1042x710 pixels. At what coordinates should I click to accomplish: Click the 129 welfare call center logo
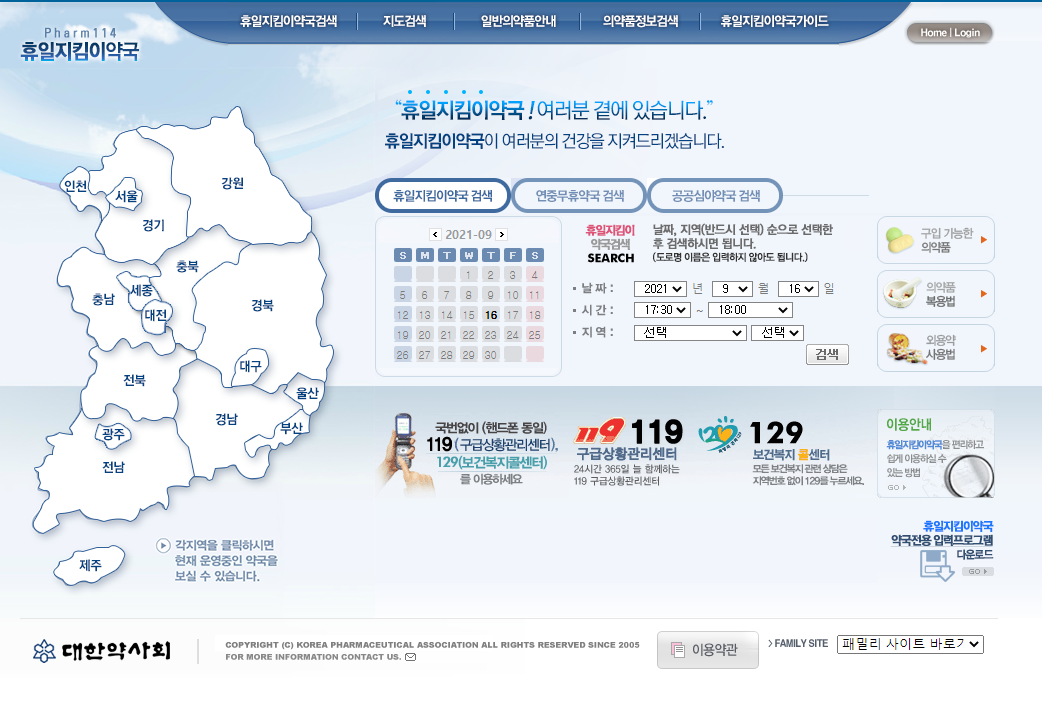(x=719, y=433)
